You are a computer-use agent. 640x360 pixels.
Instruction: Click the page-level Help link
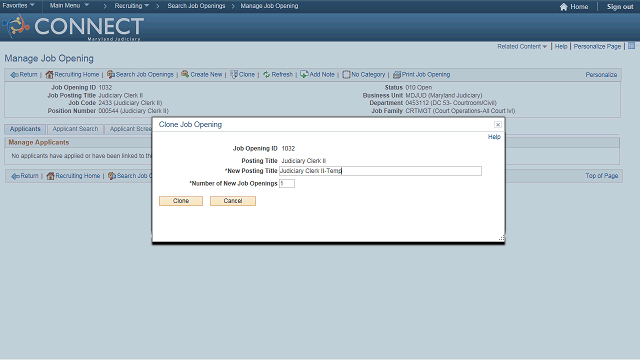click(x=561, y=47)
